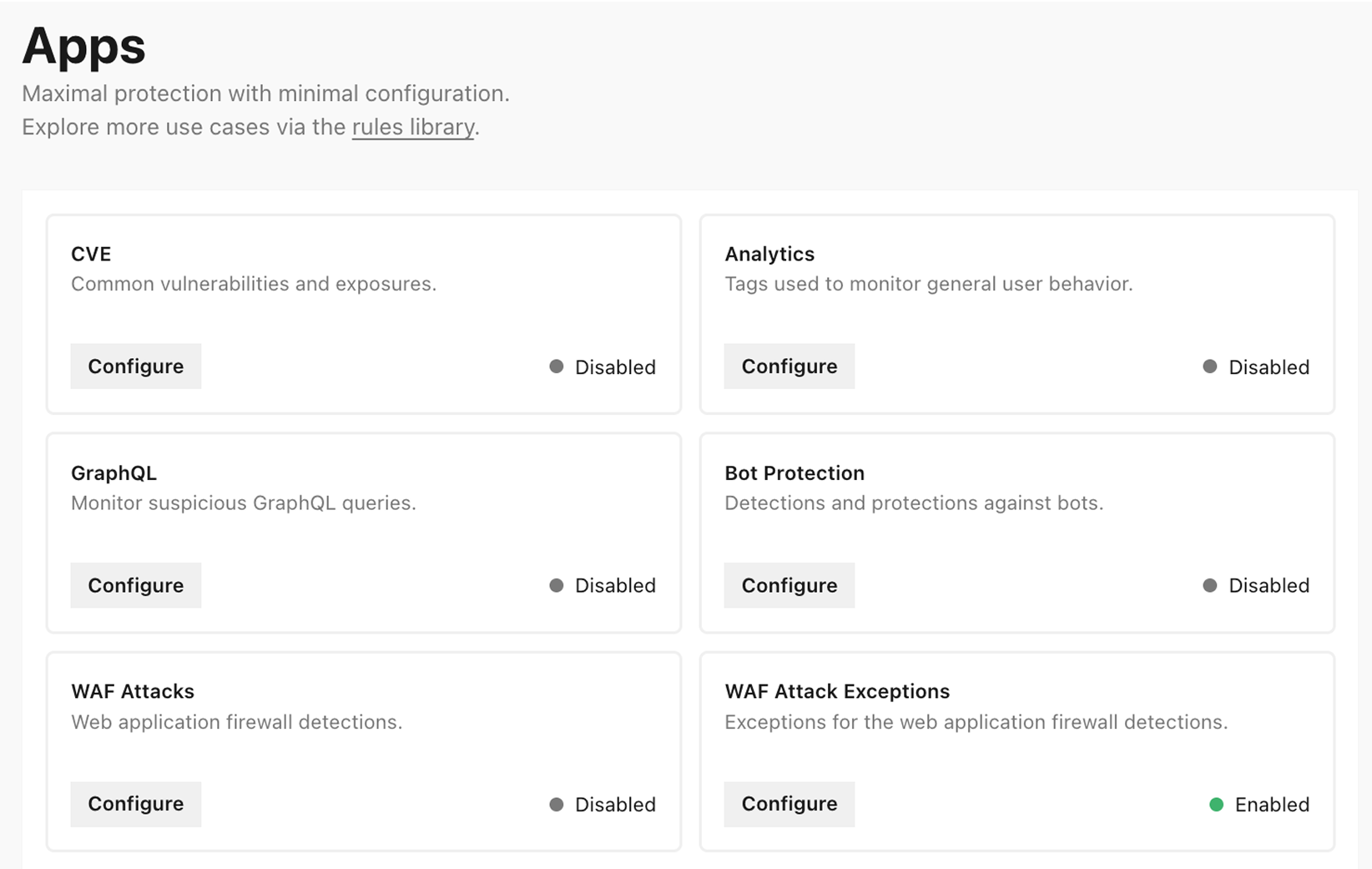
Task: Click the CVE card title
Action: coord(91,254)
